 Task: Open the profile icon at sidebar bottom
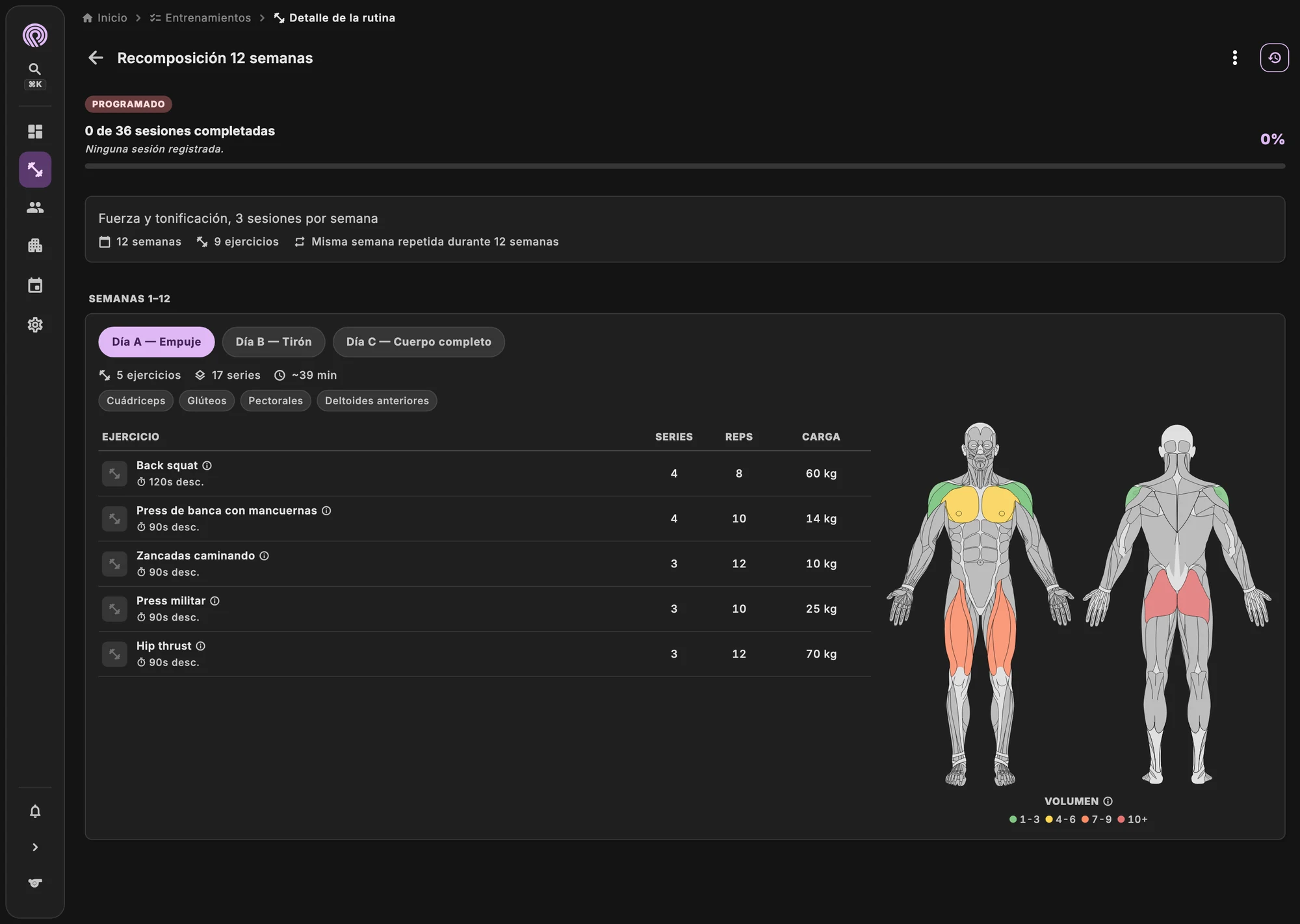point(35,883)
